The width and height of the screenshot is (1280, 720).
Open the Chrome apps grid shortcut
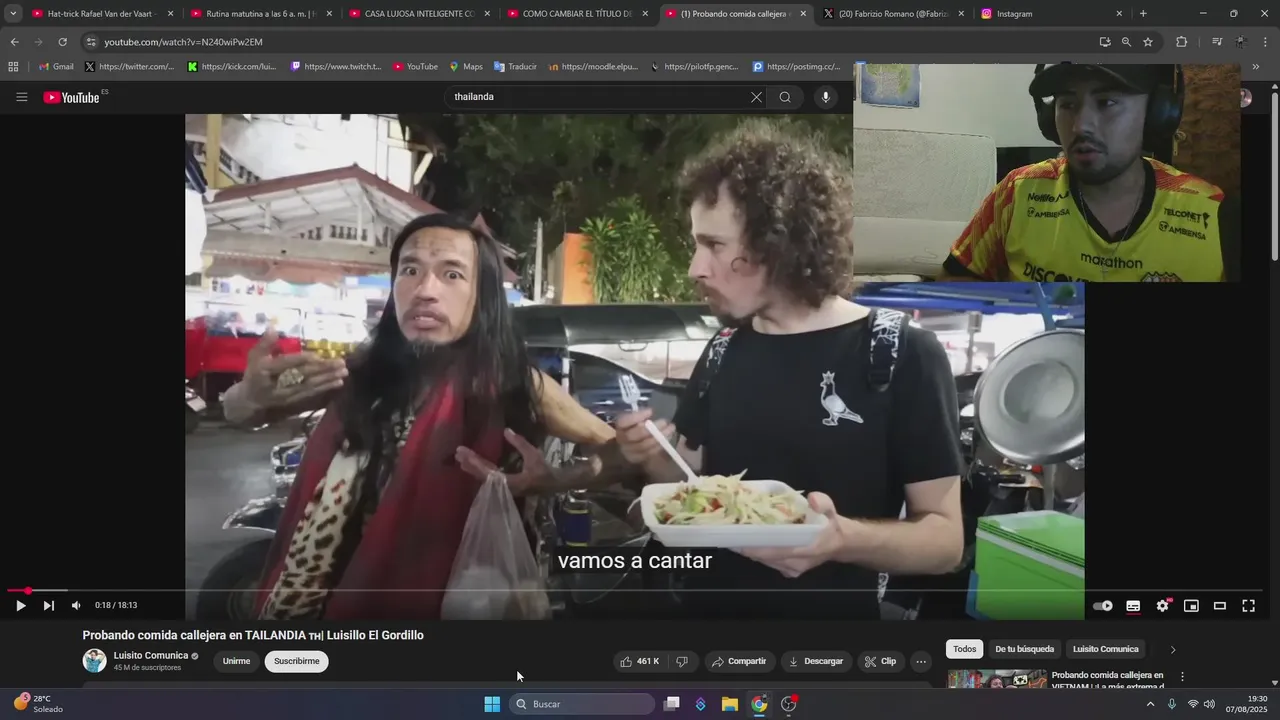(13, 67)
